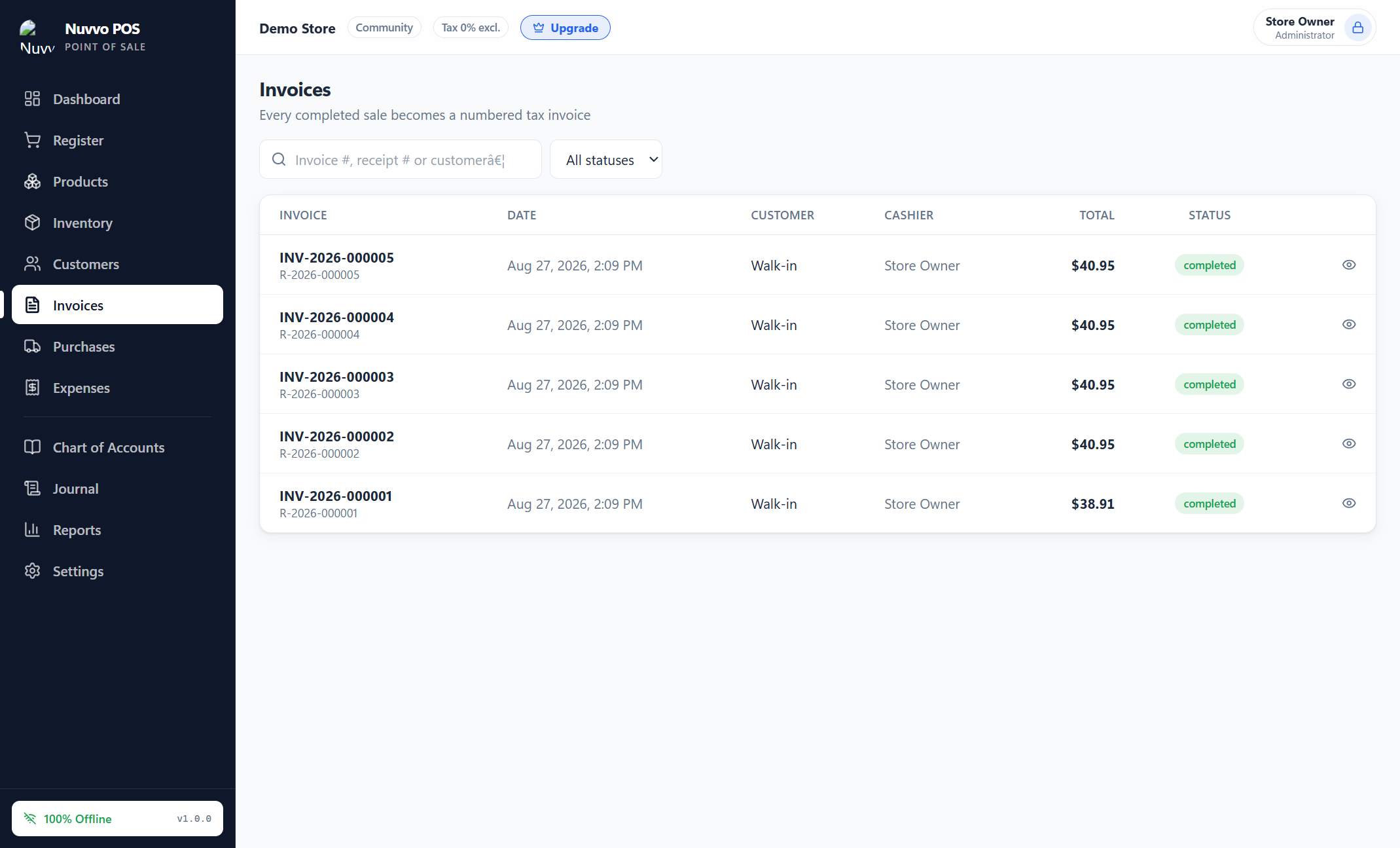Click the Inventory package icon
Image resolution: width=1400 pixels, height=848 pixels.
32,223
